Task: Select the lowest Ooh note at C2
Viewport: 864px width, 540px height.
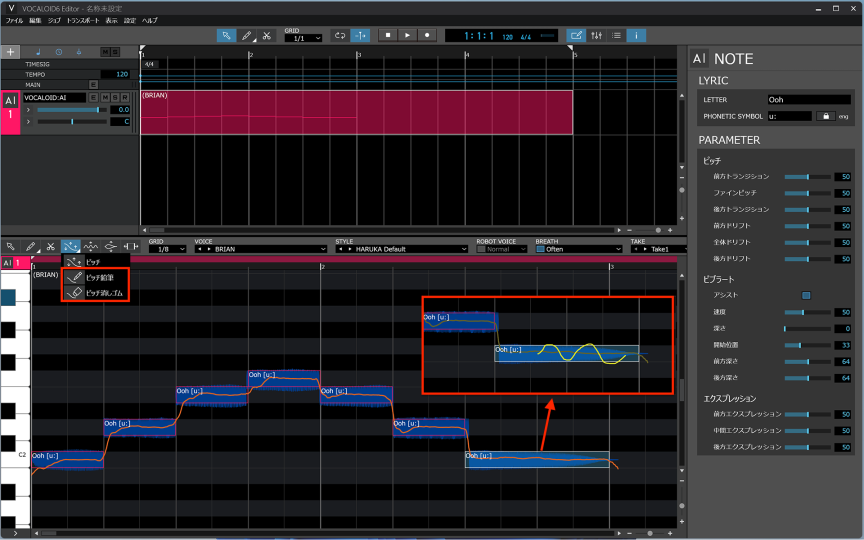Action: (x=67, y=460)
